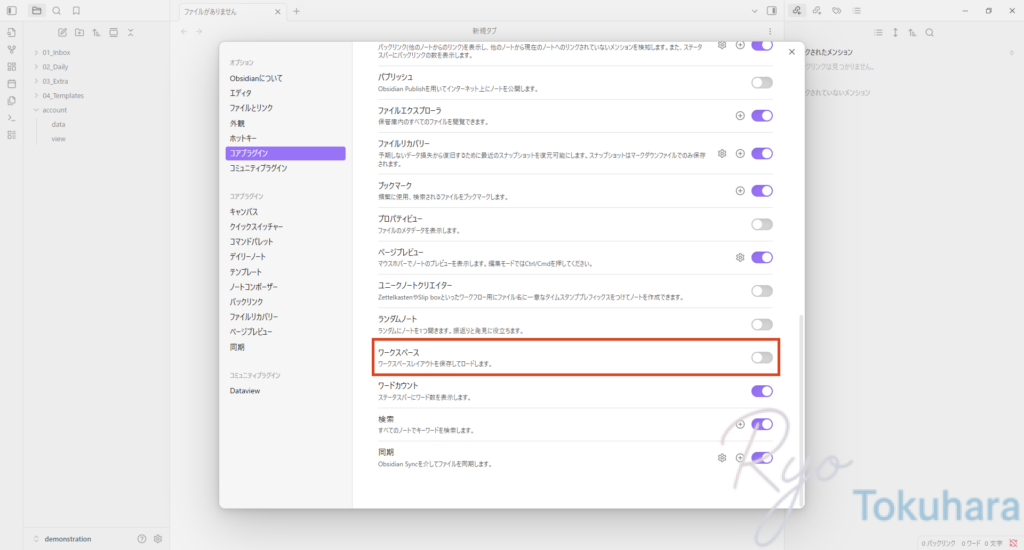The image size is (1024, 550).
Task: Open settings gear for ページプレビュー plugin
Action: (740, 257)
